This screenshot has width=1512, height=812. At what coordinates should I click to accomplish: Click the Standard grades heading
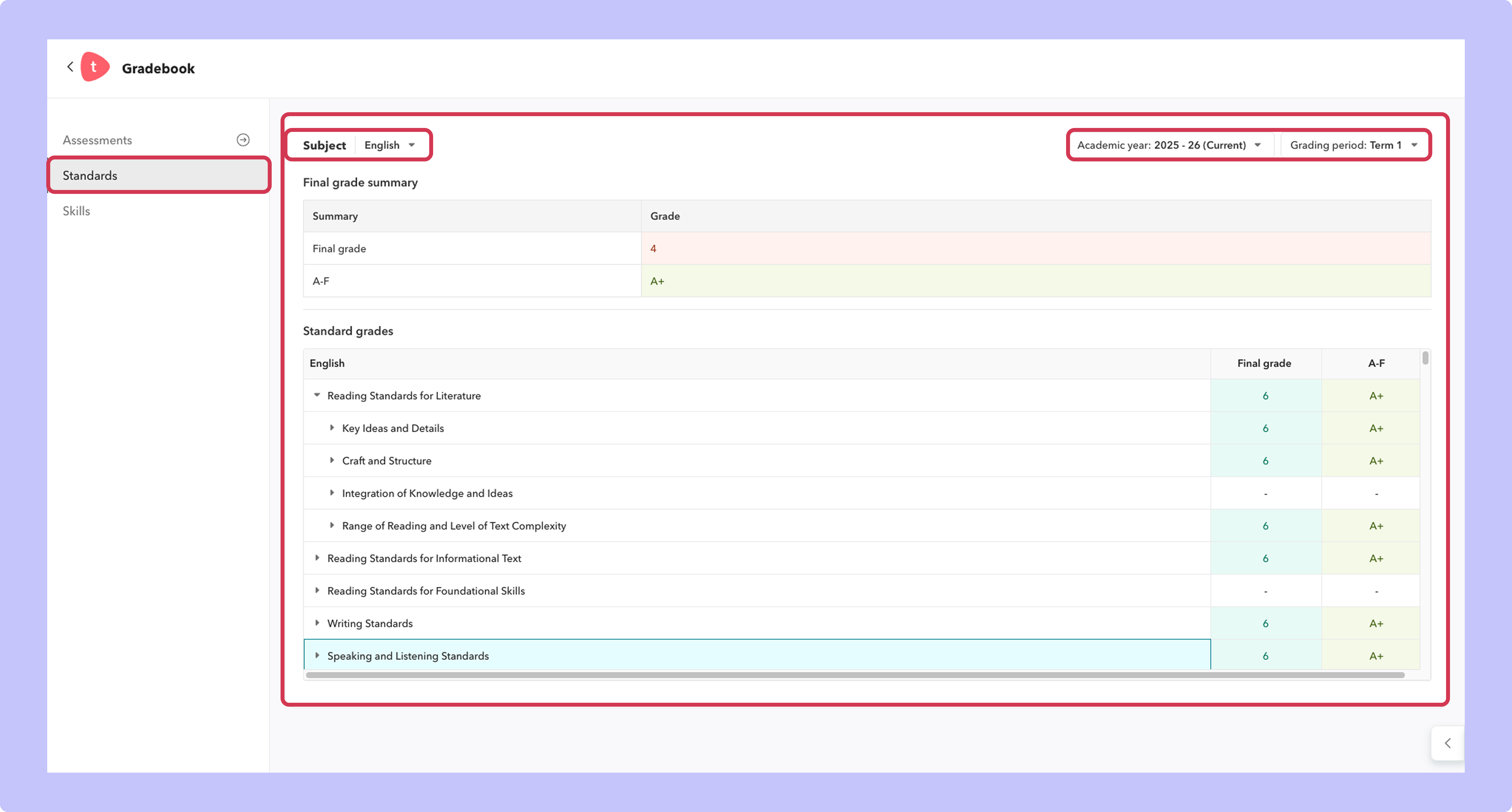(x=348, y=331)
